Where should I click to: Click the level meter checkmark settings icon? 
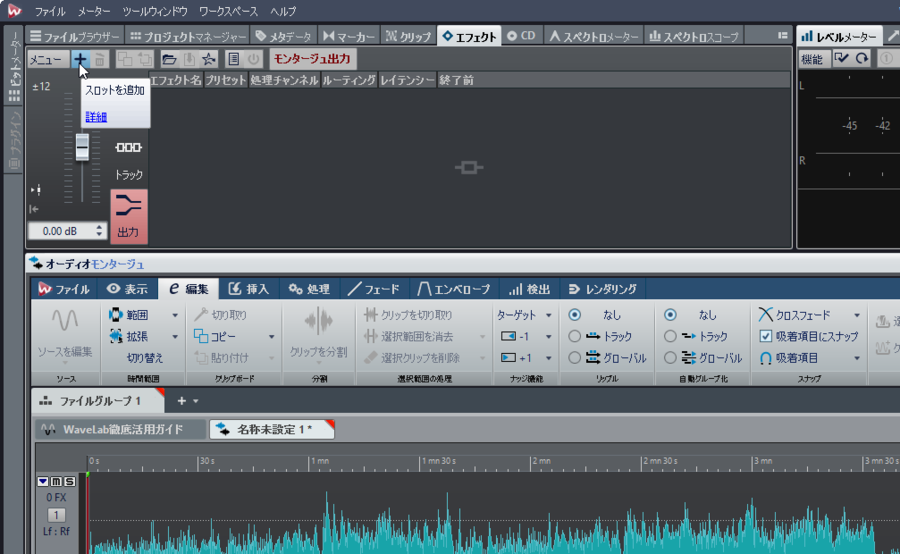pos(841,58)
